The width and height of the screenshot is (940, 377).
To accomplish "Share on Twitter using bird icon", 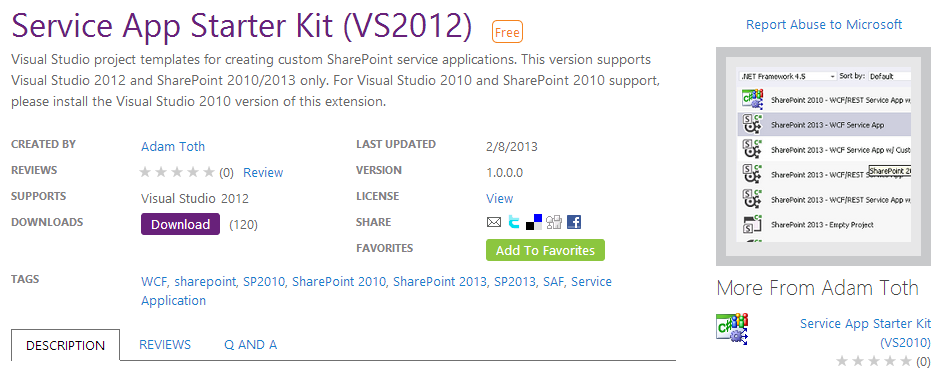I will point(514,222).
